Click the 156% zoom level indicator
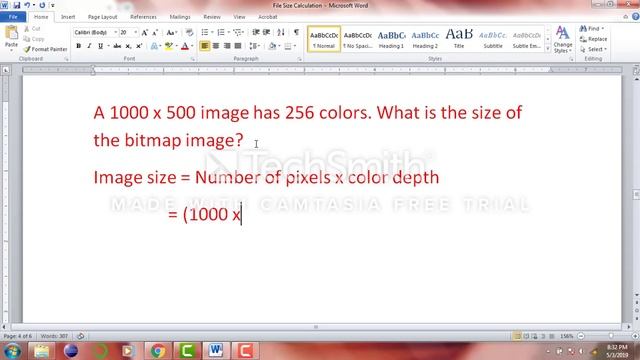 pyautogui.click(x=567, y=336)
